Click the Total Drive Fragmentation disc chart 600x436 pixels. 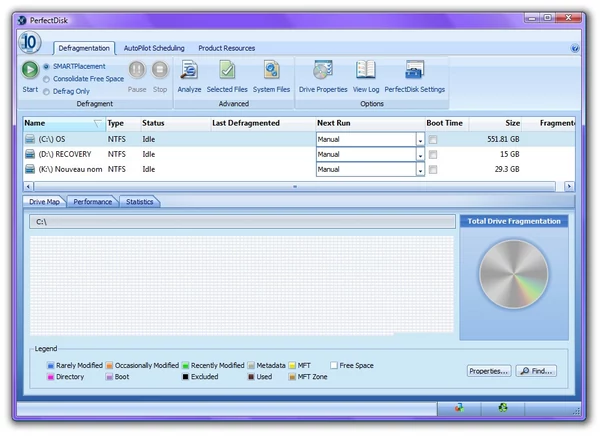pyautogui.click(x=514, y=274)
